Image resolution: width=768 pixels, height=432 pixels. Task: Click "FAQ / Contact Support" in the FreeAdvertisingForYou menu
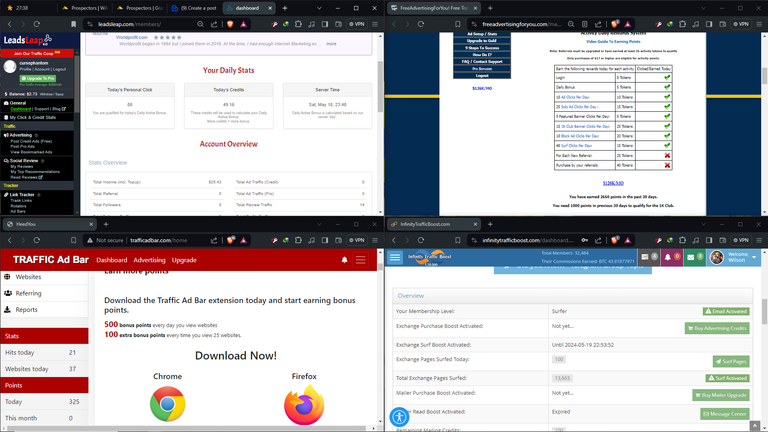tap(482, 62)
